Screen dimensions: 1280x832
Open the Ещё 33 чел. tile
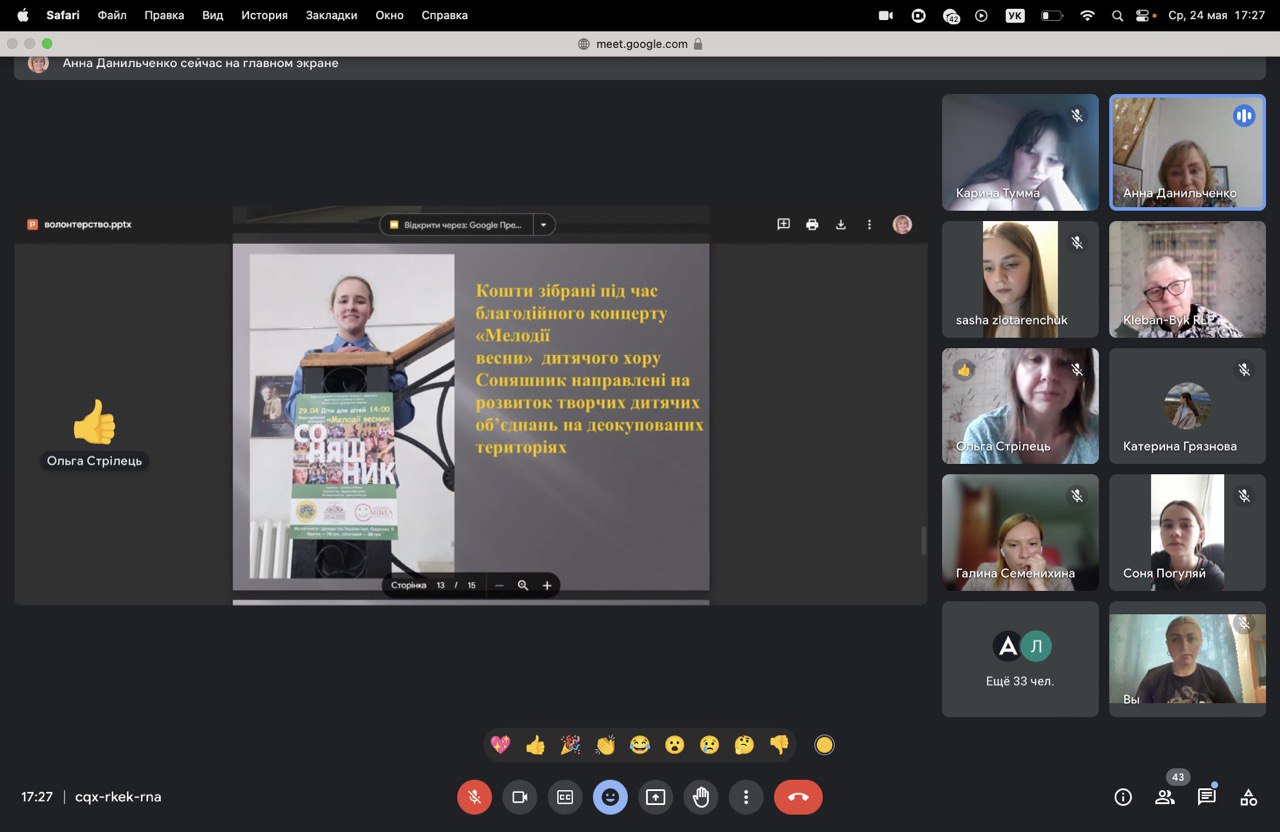click(1020, 659)
